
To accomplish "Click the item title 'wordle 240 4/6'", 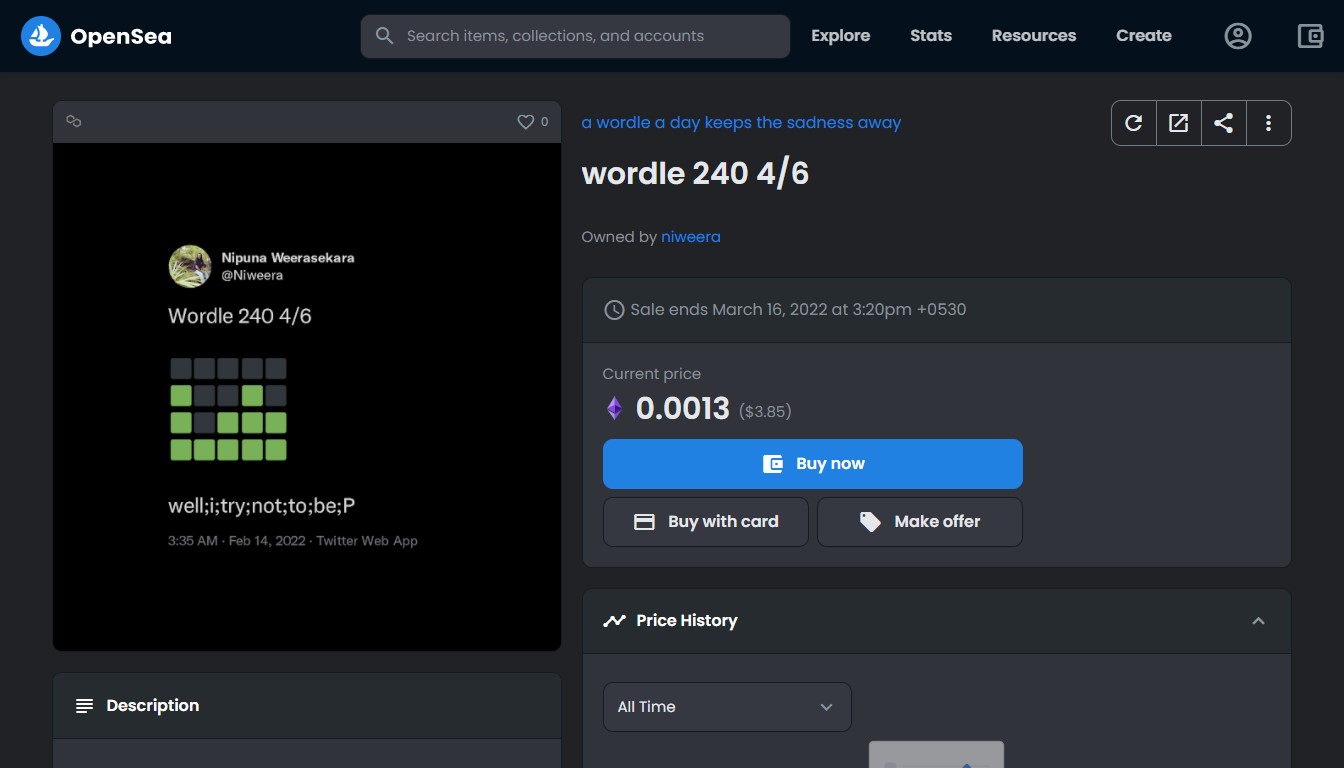I will tap(695, 174).
